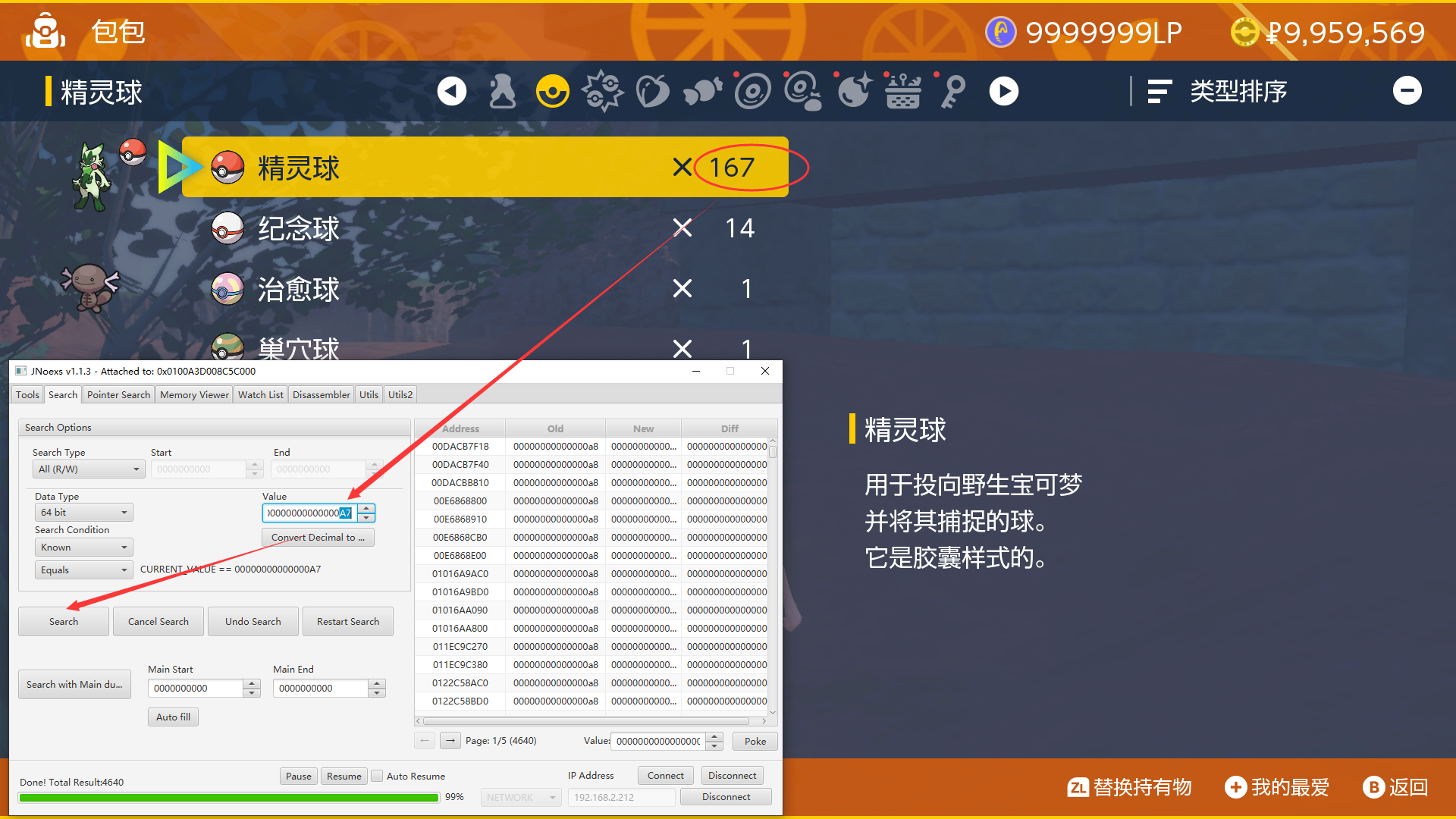Click the 纪念球 Premier Ball icon
Viewport: 1456px width, 819px height.
pyautogui.click(x=227, y=228)
